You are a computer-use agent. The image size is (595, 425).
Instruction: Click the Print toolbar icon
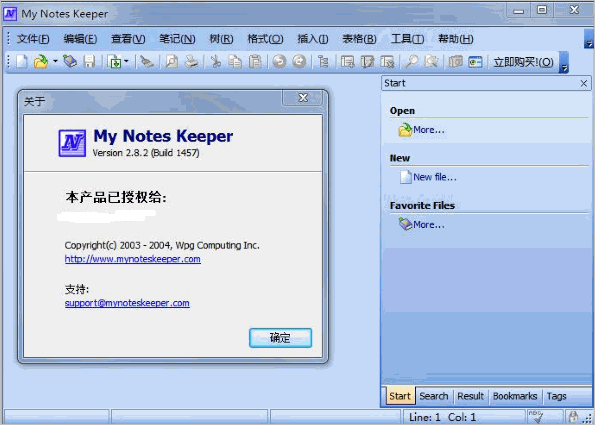[x=192, y=61]
